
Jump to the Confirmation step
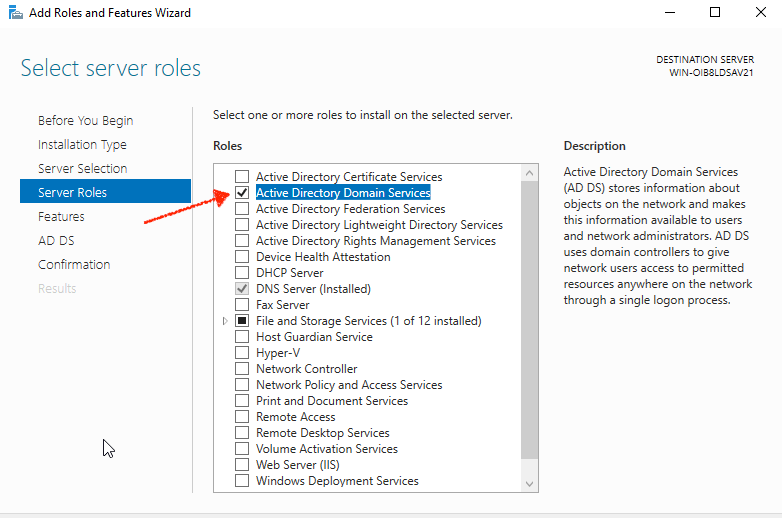click(x=74, y=265)
